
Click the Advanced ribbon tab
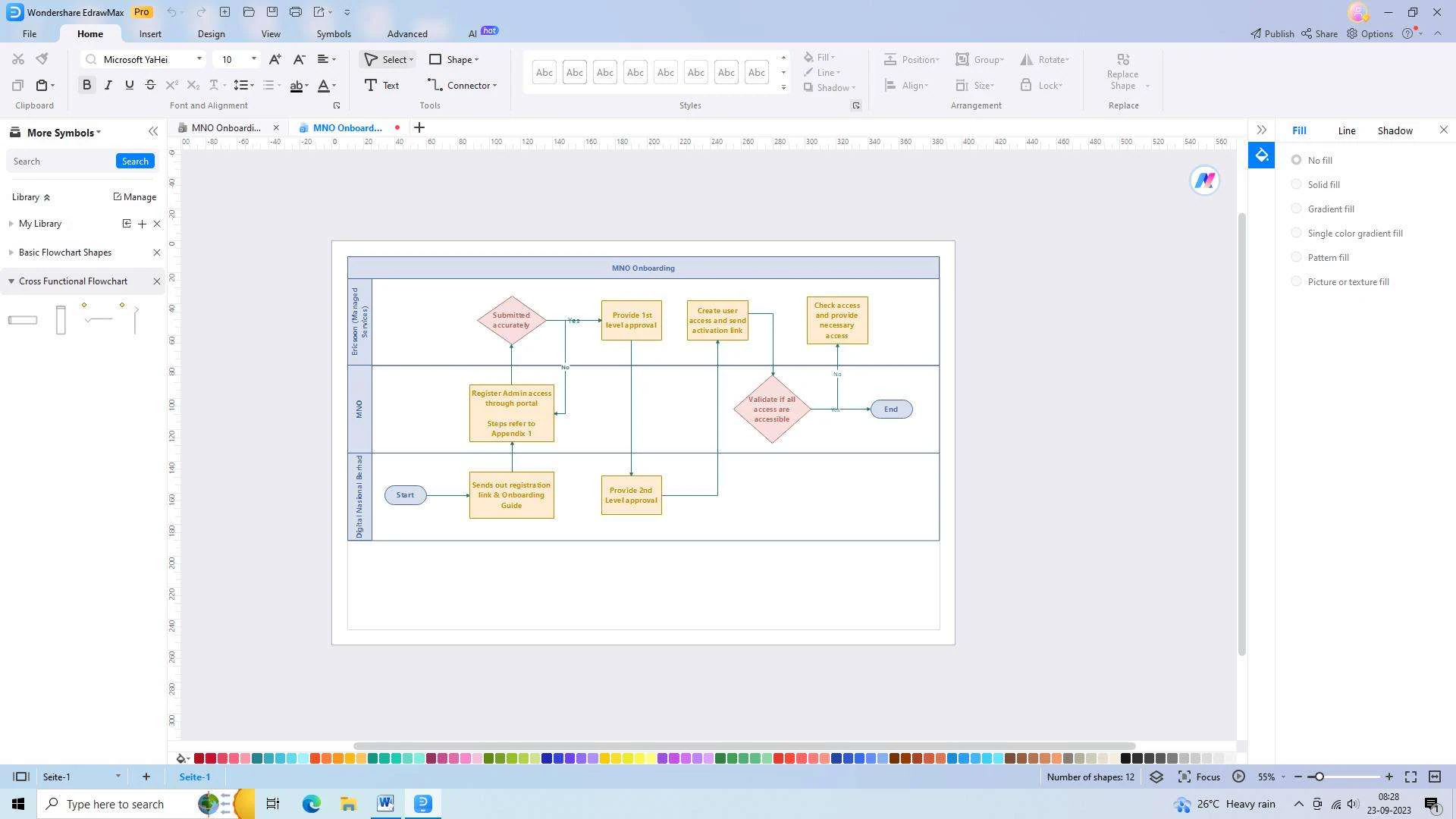[407, 33]
